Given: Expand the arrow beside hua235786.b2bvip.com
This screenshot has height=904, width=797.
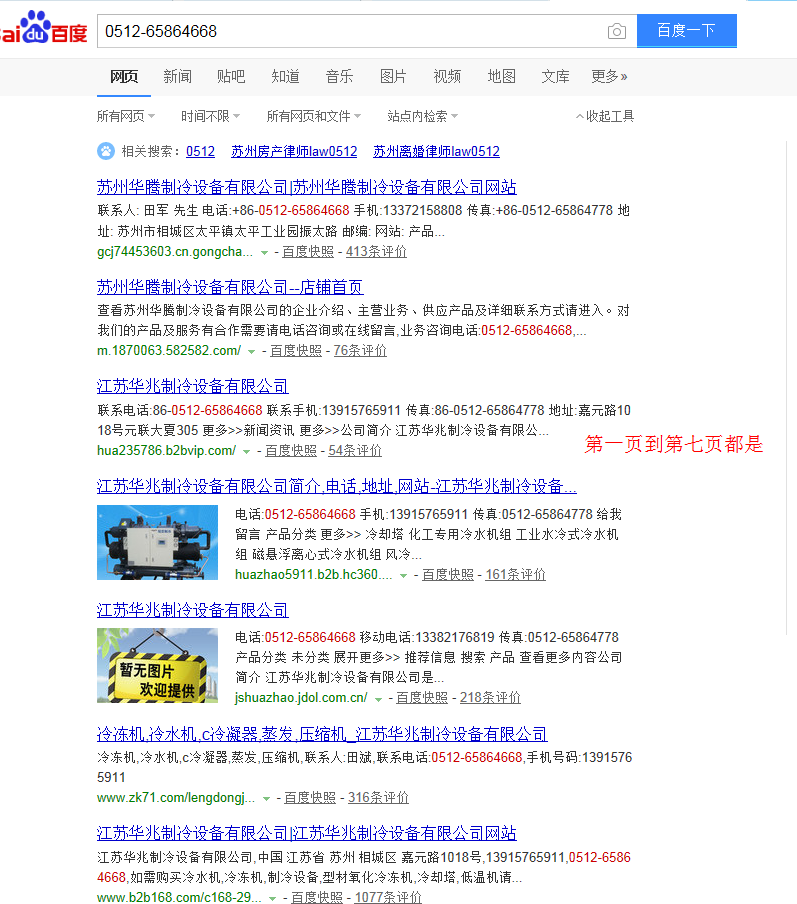Looking at the screenshot, I should point(246,451).
